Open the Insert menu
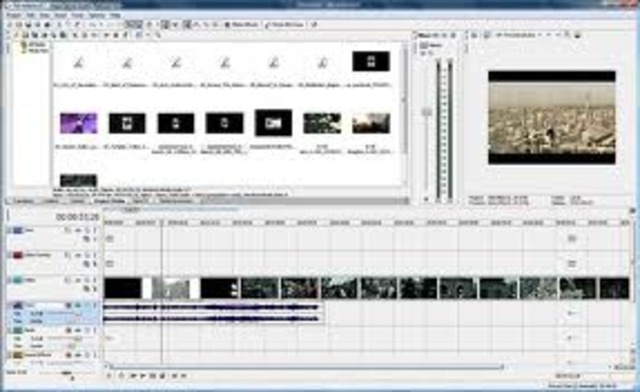The height and width of the screenshot is (392, 640). coord(60,15)
